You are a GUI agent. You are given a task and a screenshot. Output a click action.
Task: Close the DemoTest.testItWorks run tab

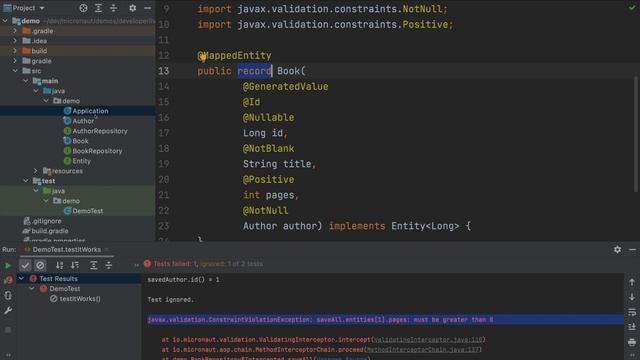click(107, 249)
